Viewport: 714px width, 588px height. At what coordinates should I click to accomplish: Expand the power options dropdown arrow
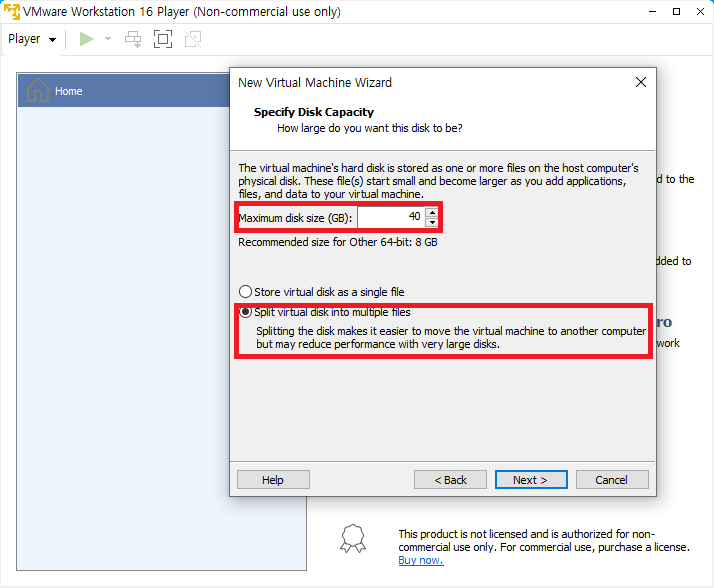108,39
